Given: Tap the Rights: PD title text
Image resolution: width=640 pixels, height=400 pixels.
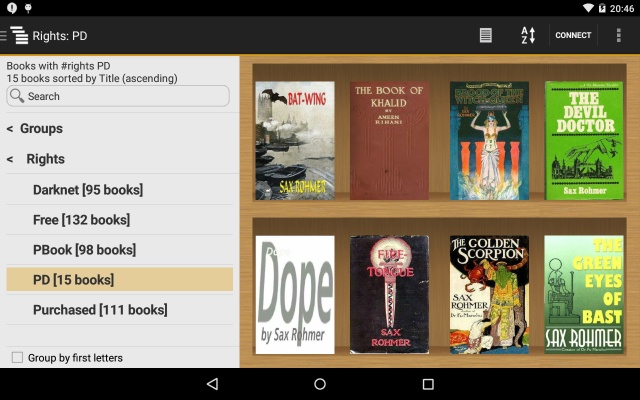Looking at the screenshot, I should pos(60,36).
